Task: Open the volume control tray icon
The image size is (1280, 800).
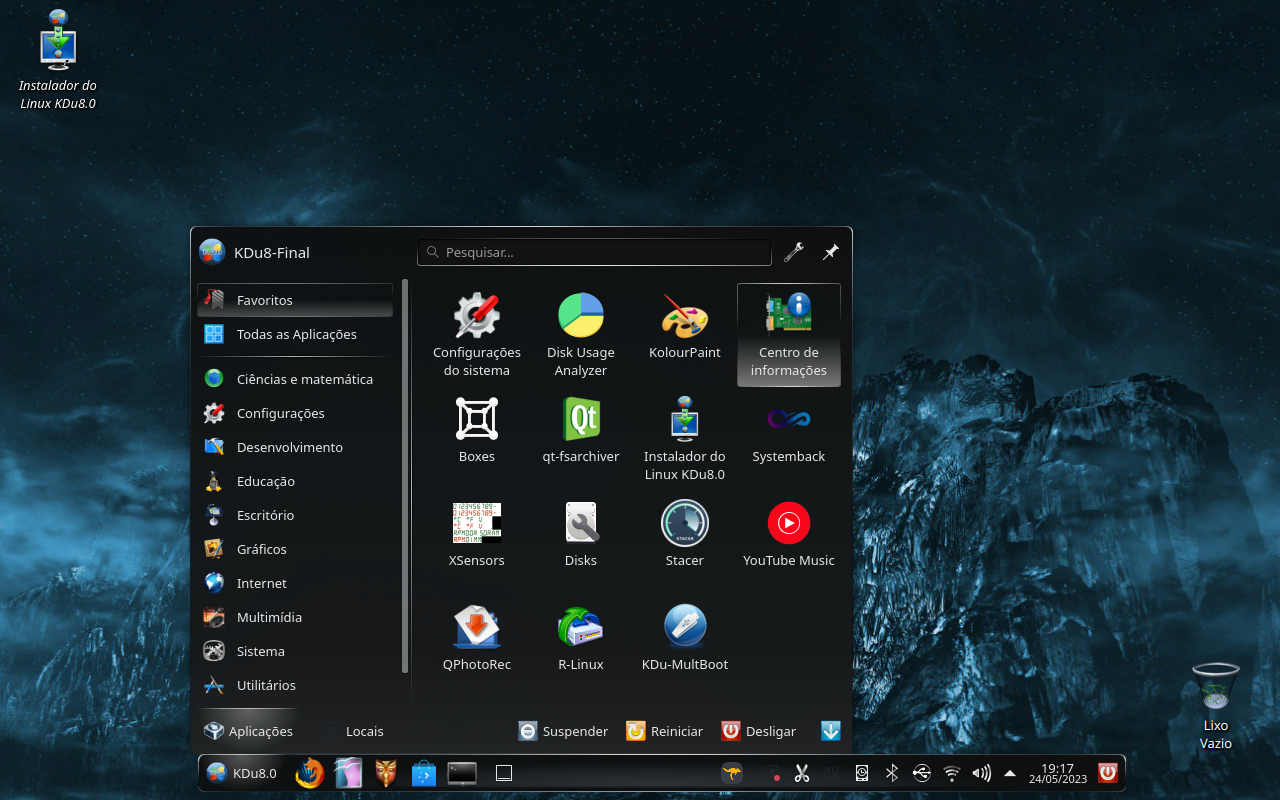Action: [982, 773]
